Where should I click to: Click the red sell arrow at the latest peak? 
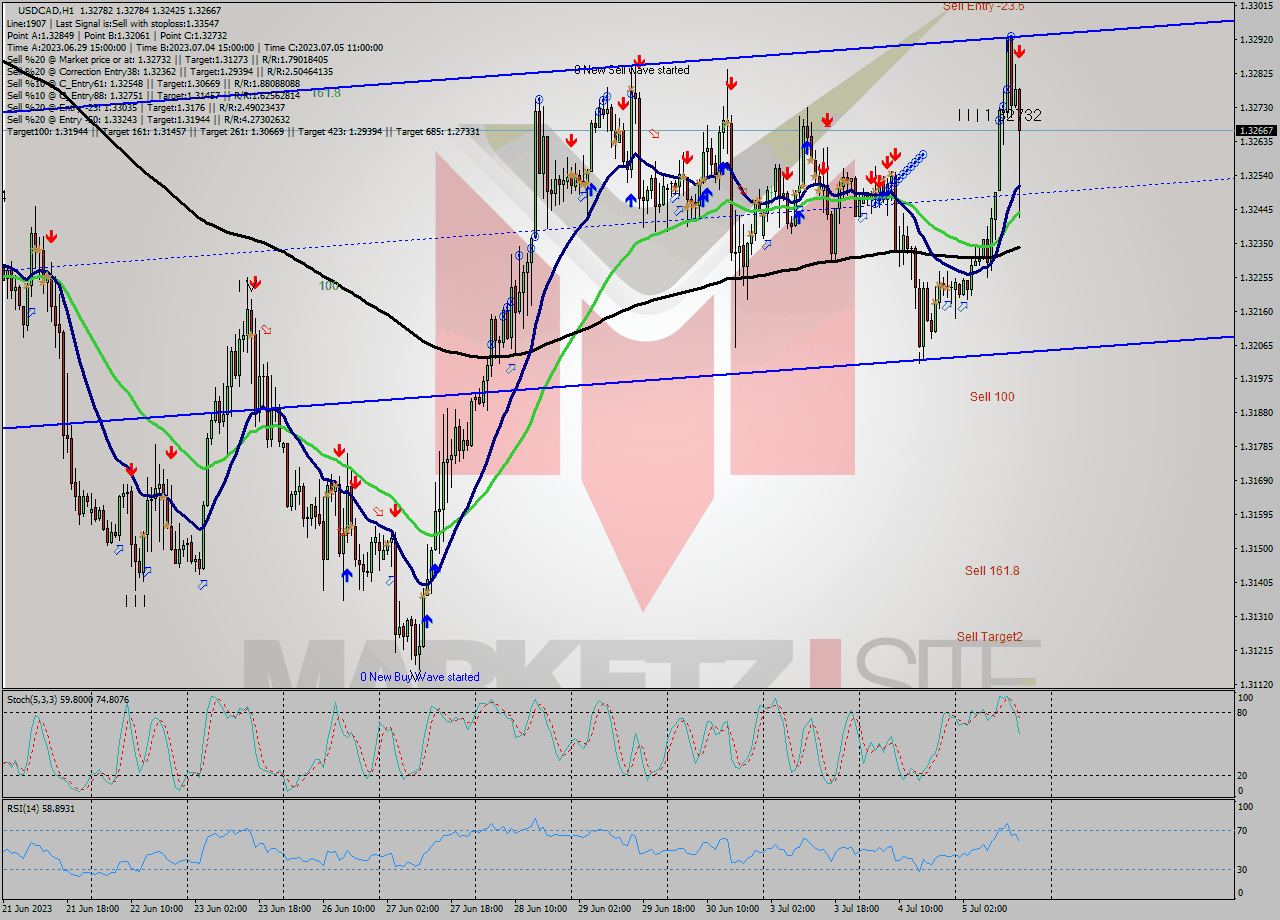click(x=1018, y=51)
